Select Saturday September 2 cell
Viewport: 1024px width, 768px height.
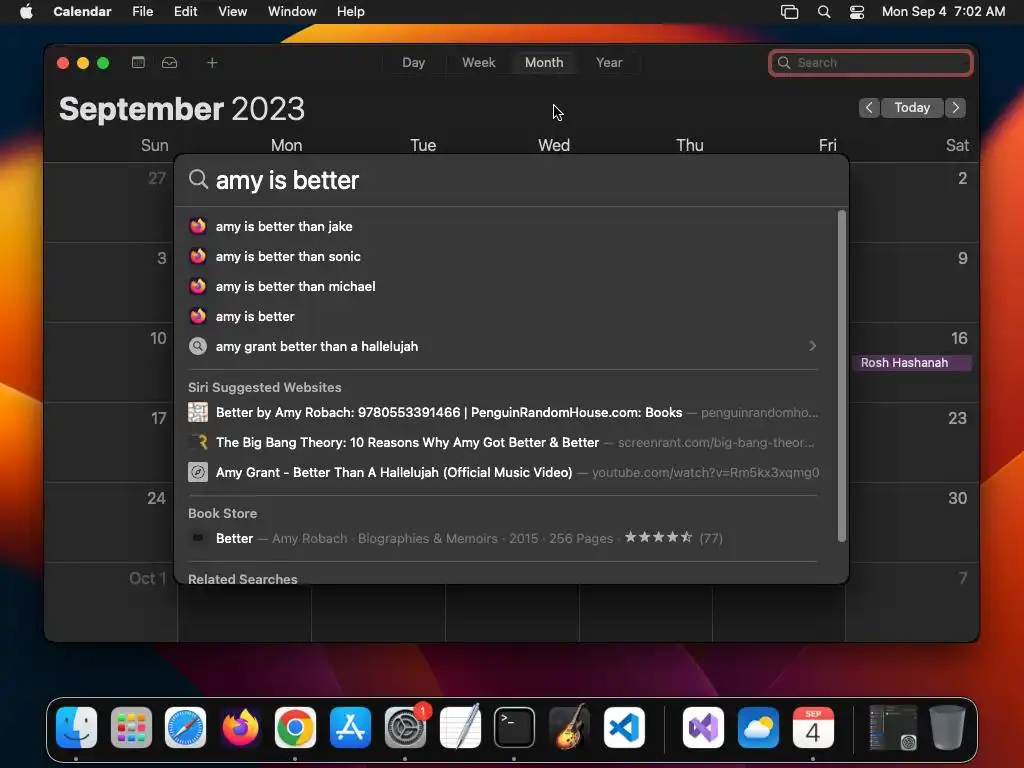[x=913, y=202]
